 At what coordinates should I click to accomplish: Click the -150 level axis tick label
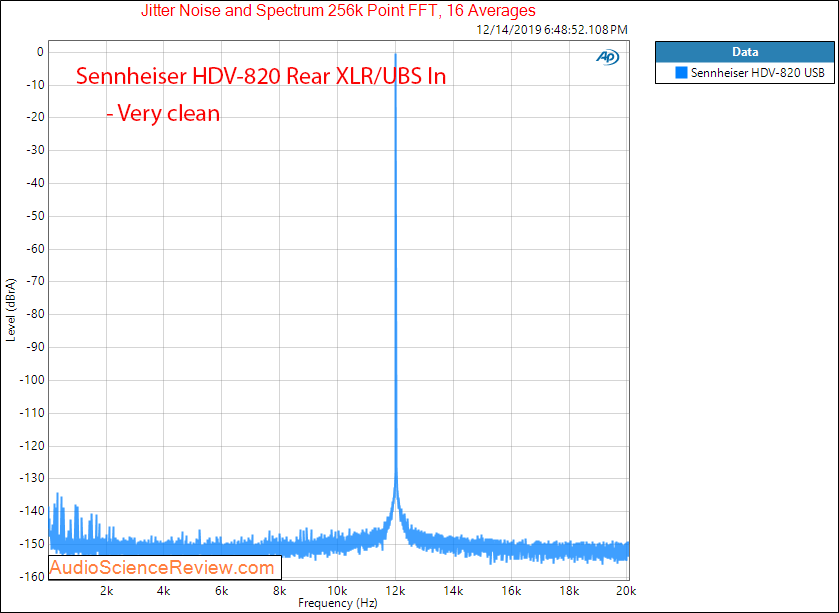[32, 544]
